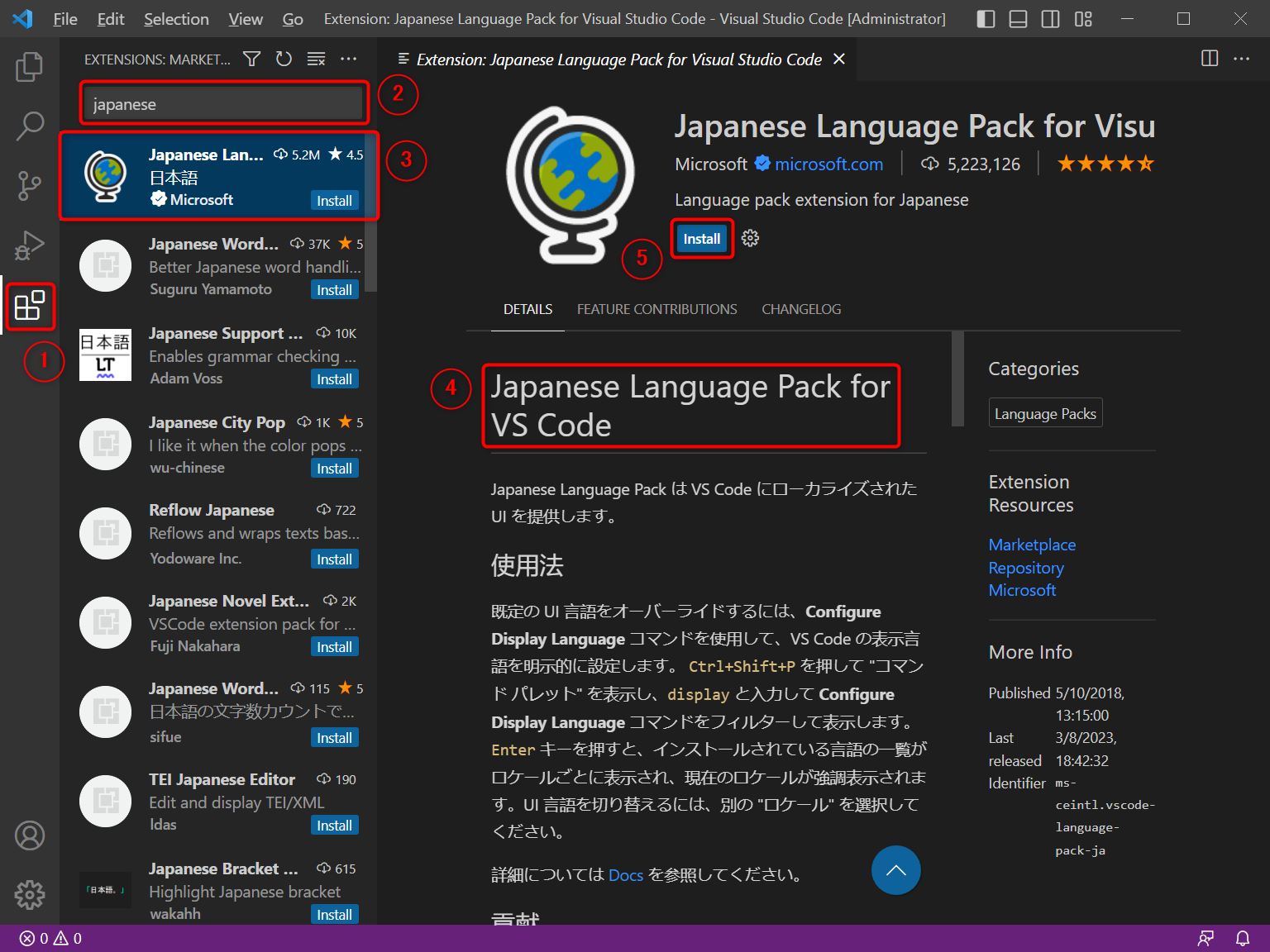1270x952 pixels.
Task: Refresh the extensions list
Action: tap(284, 59)
